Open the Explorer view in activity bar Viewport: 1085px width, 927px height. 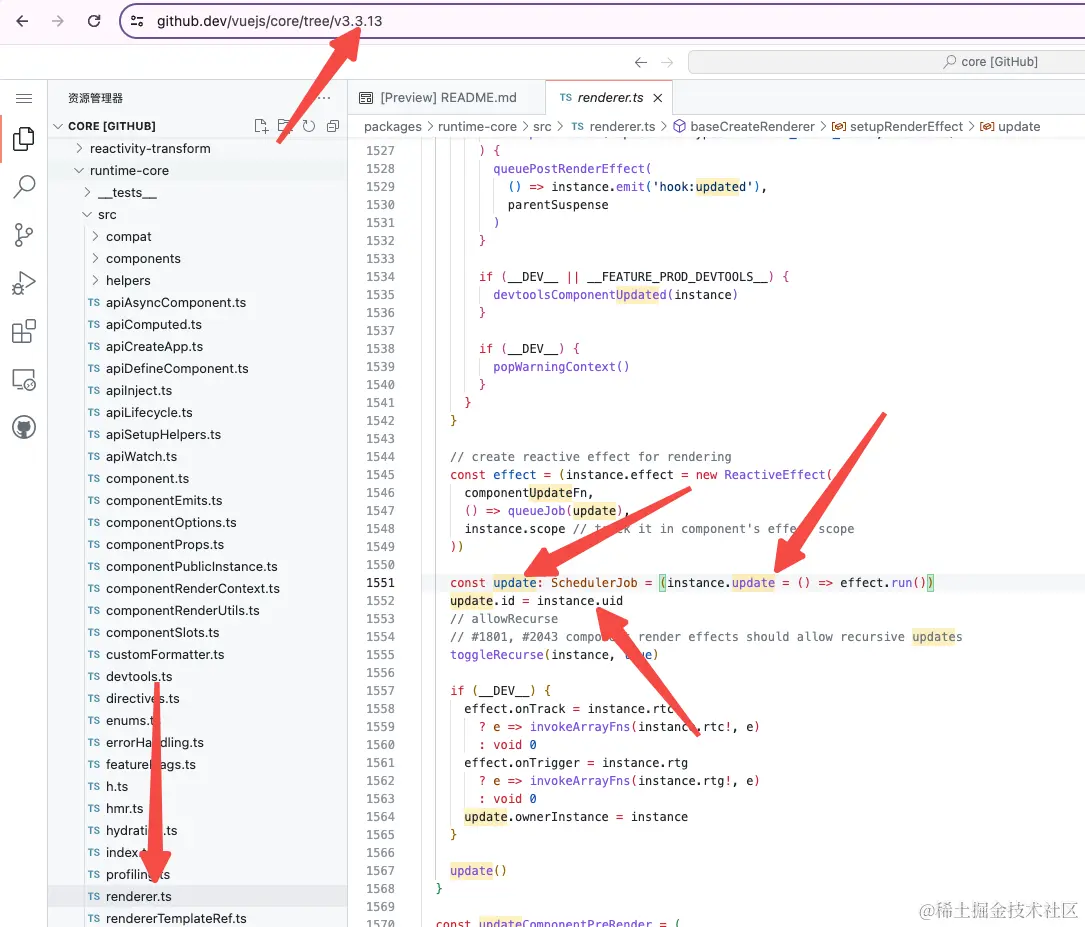tap(24, 139)
